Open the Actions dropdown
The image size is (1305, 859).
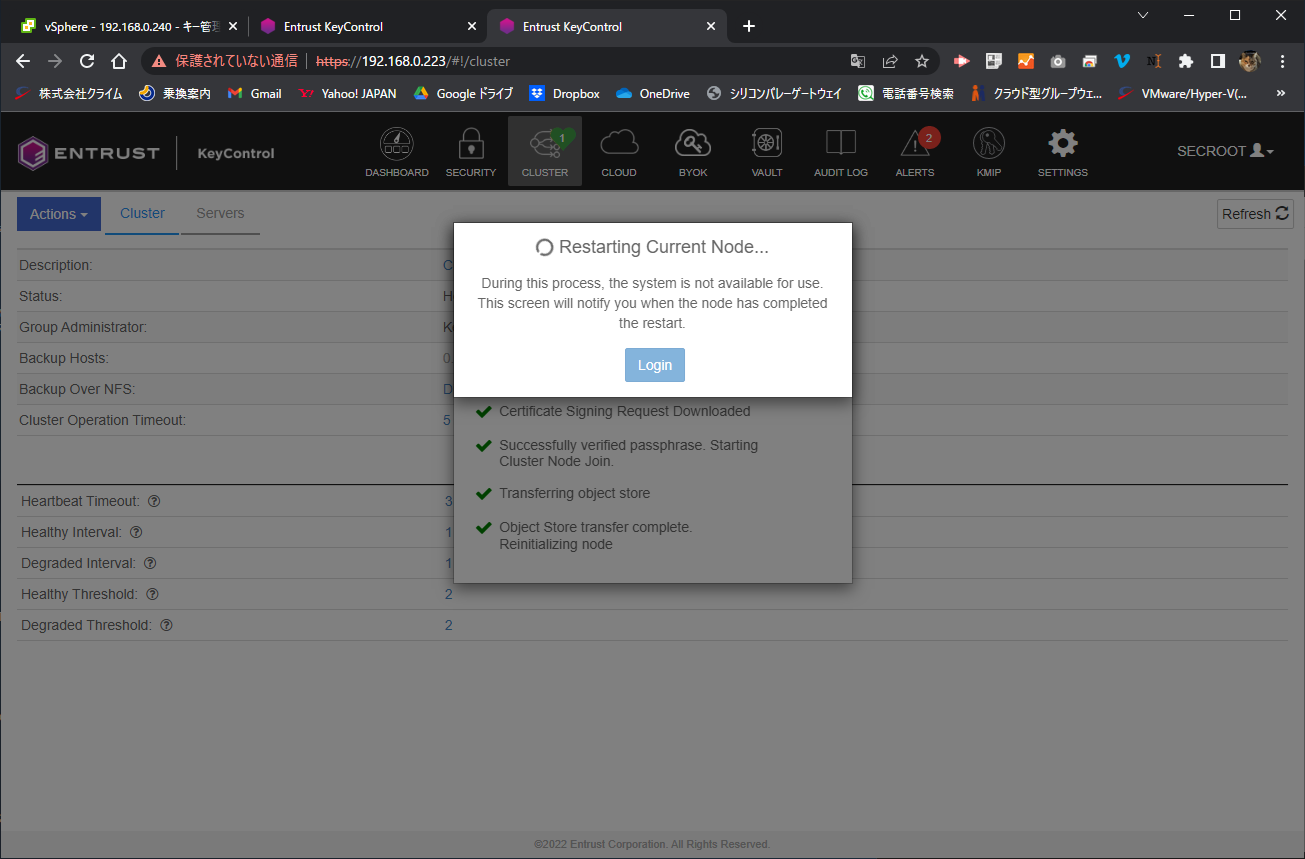coord(59,214)
